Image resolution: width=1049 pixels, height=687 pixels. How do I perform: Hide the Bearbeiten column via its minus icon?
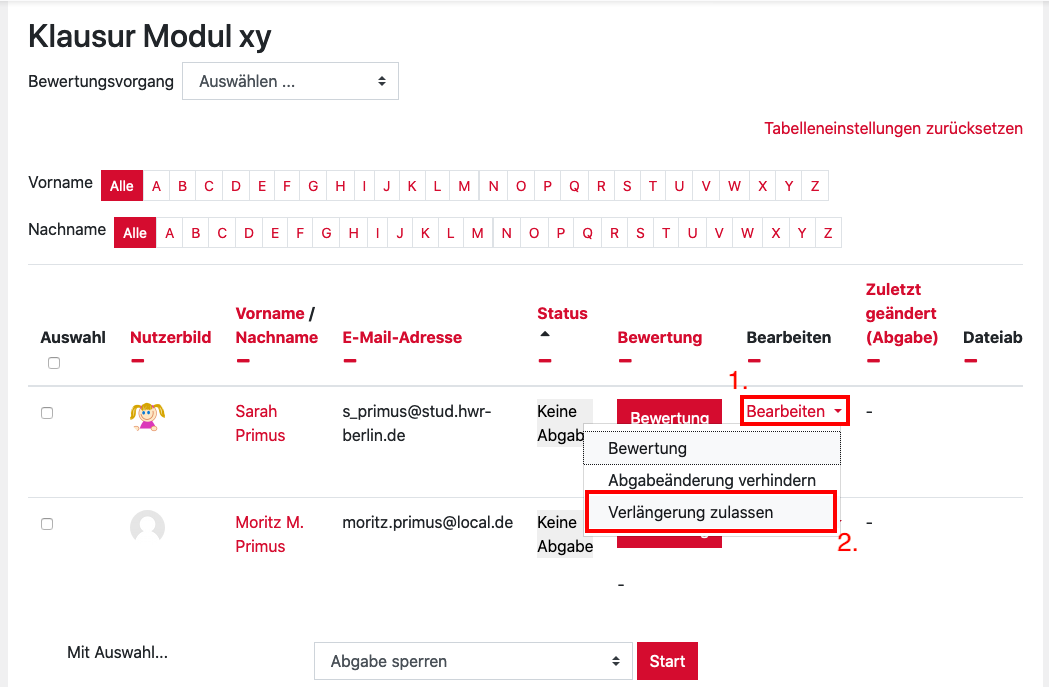(754, 360)
